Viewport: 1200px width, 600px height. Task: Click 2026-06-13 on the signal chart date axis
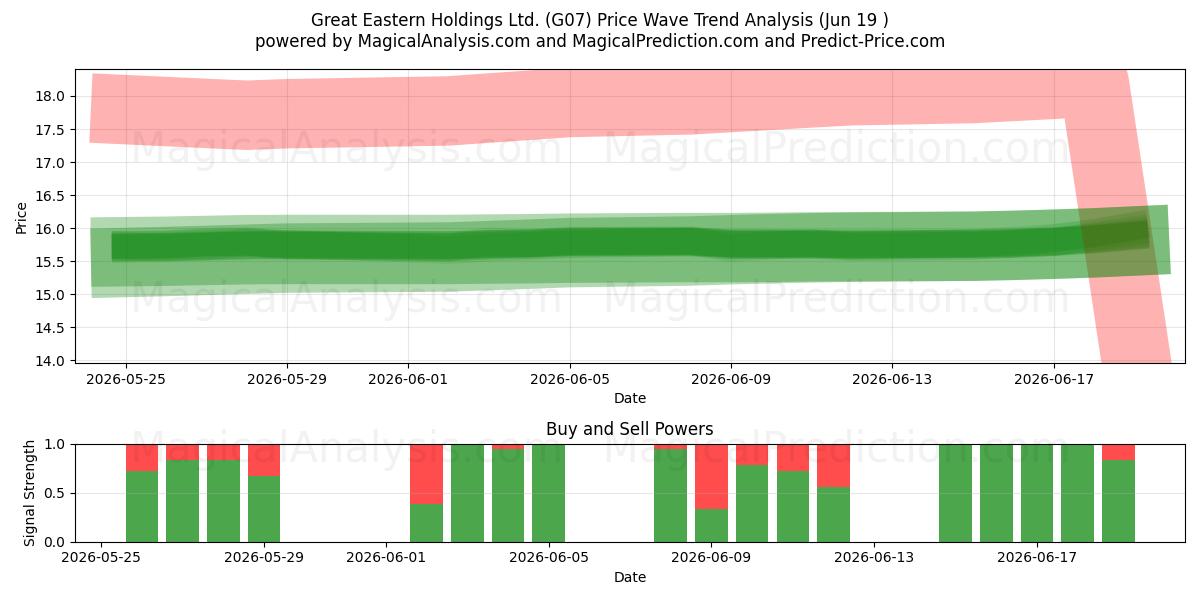[874, 559]
